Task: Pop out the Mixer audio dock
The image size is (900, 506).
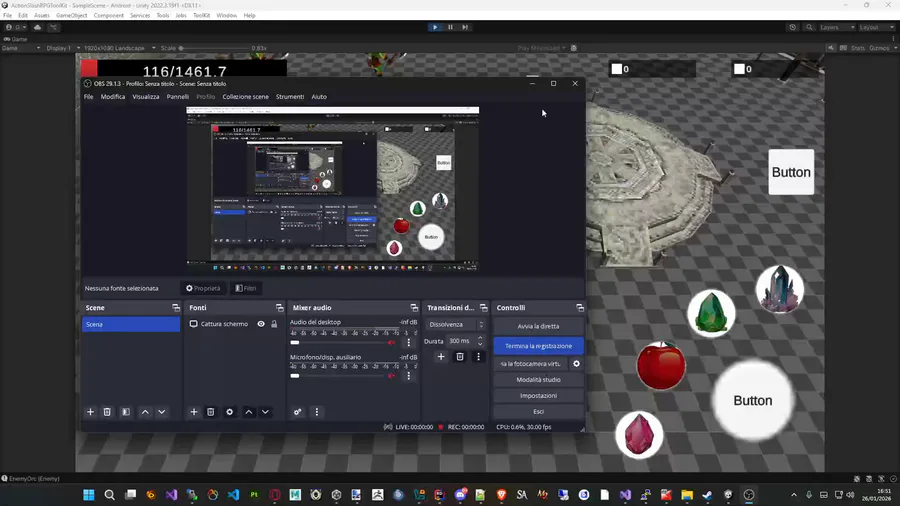Action: pos(414,308)
